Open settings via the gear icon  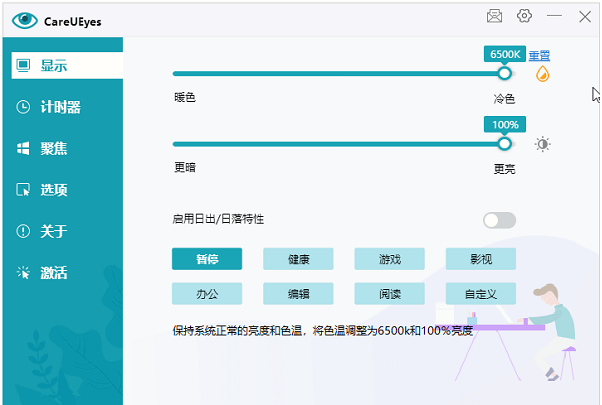pyautogui.click(x=524, y=16)
